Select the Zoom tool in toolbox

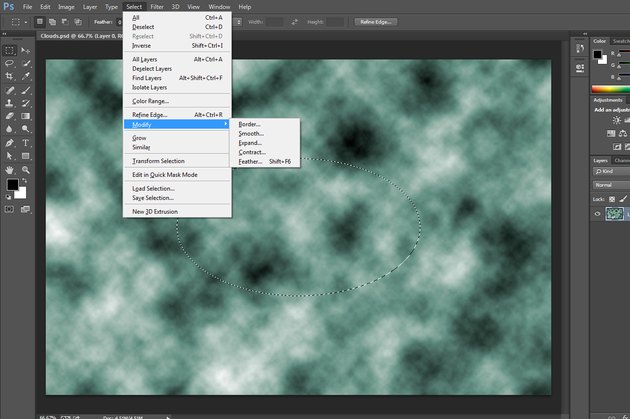click(x=25, y=170)
